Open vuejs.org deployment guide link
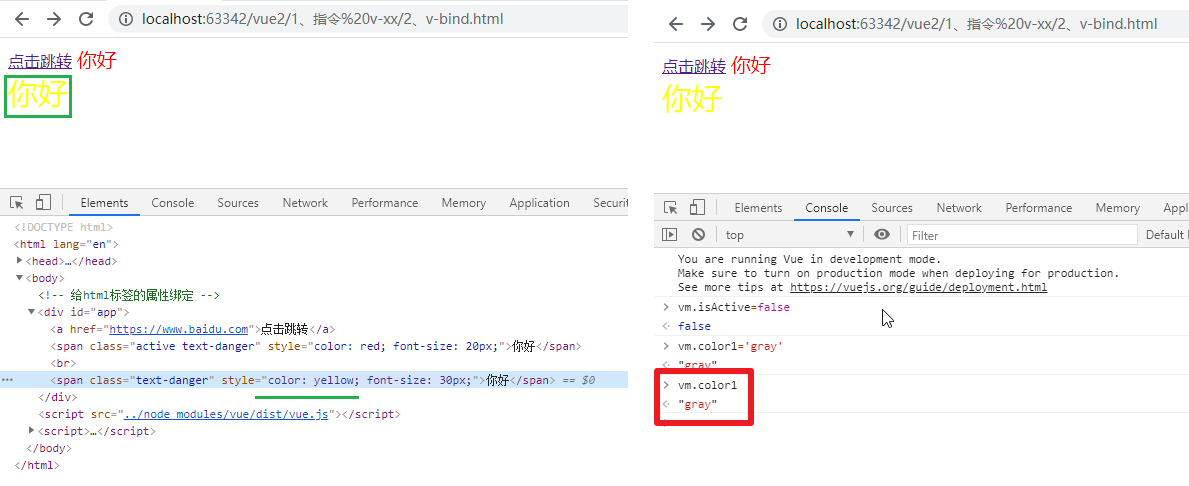Image resolution: width=1189 pixels, height=486 pixels. [x=918, y=287]
